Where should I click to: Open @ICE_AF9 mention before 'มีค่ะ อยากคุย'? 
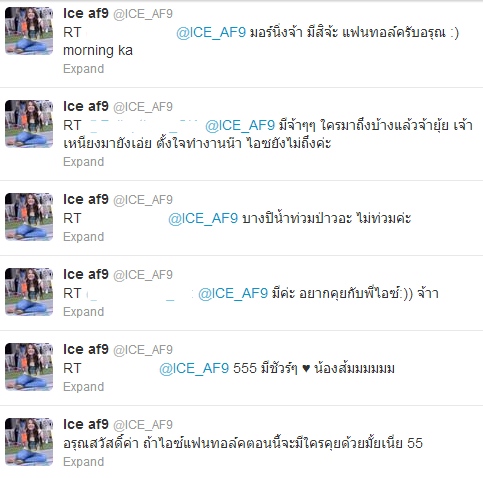click(233, 293)
